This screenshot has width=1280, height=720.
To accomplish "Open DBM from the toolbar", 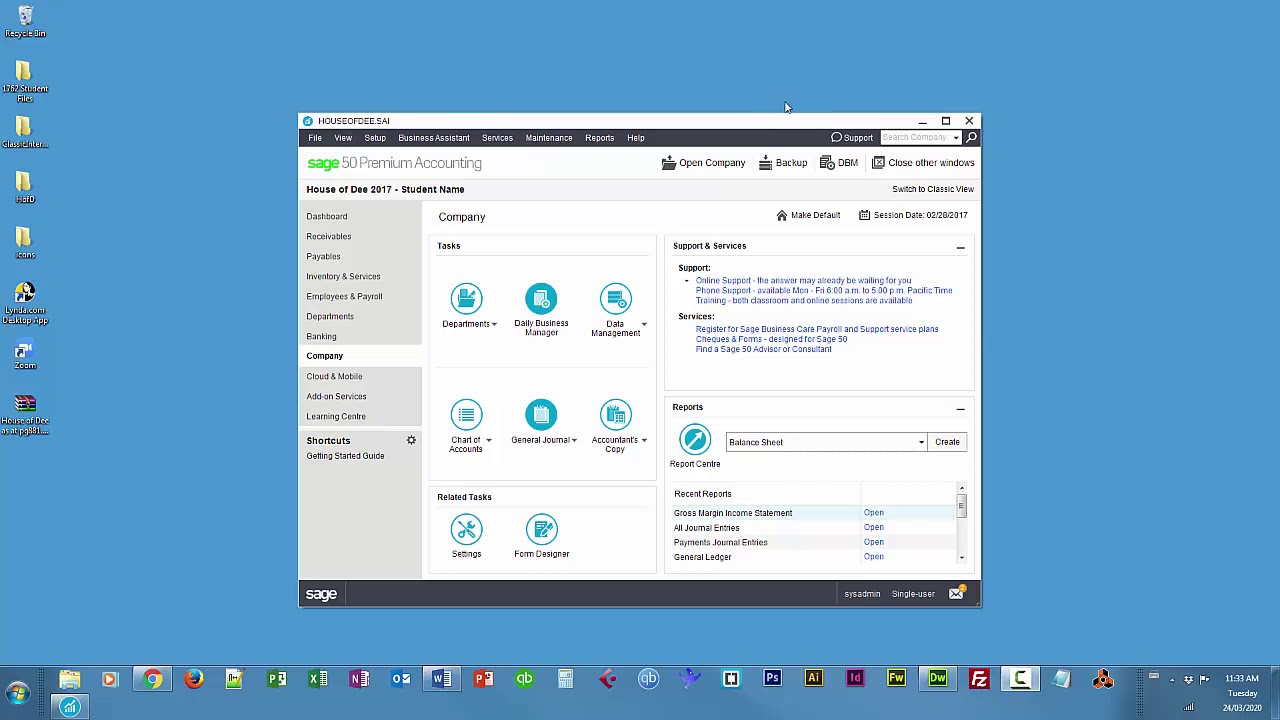I will [x=839, y=163].
